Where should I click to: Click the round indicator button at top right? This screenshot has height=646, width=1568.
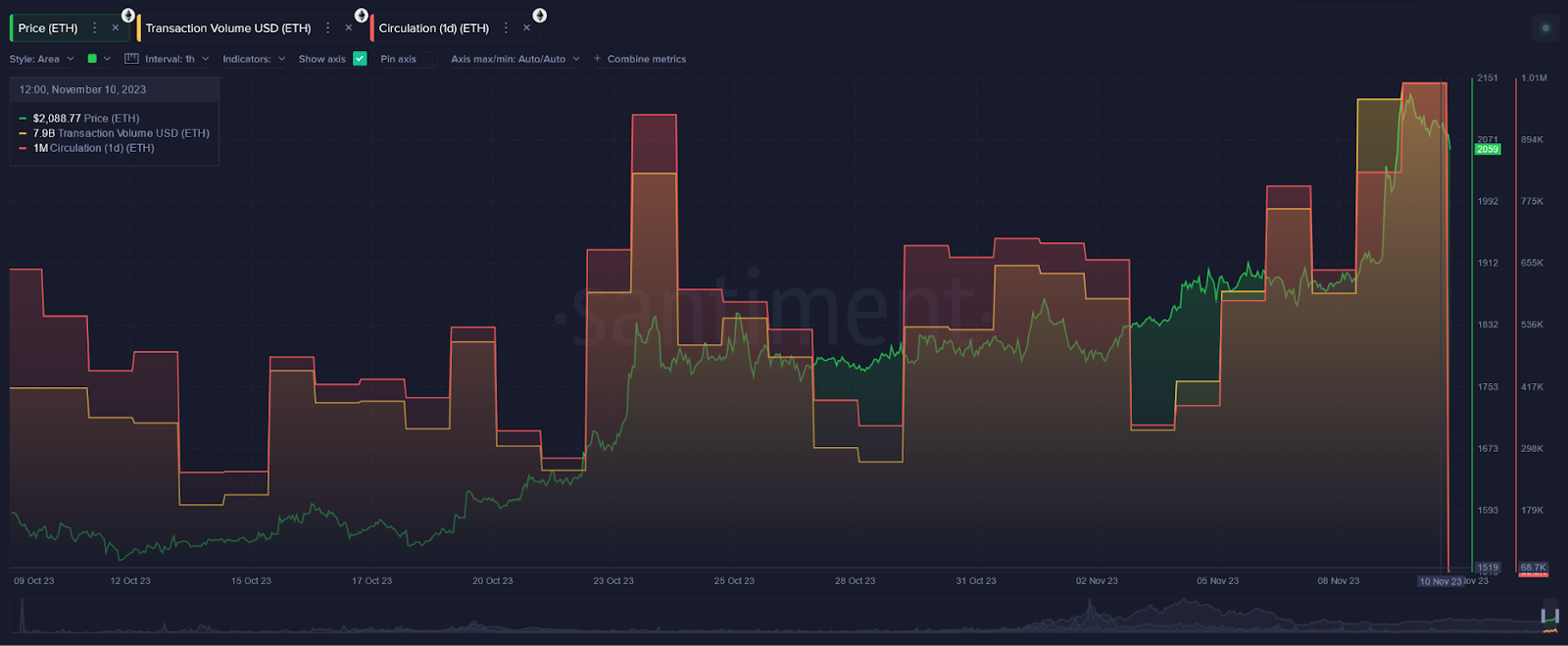click(x=1545, y=27)
